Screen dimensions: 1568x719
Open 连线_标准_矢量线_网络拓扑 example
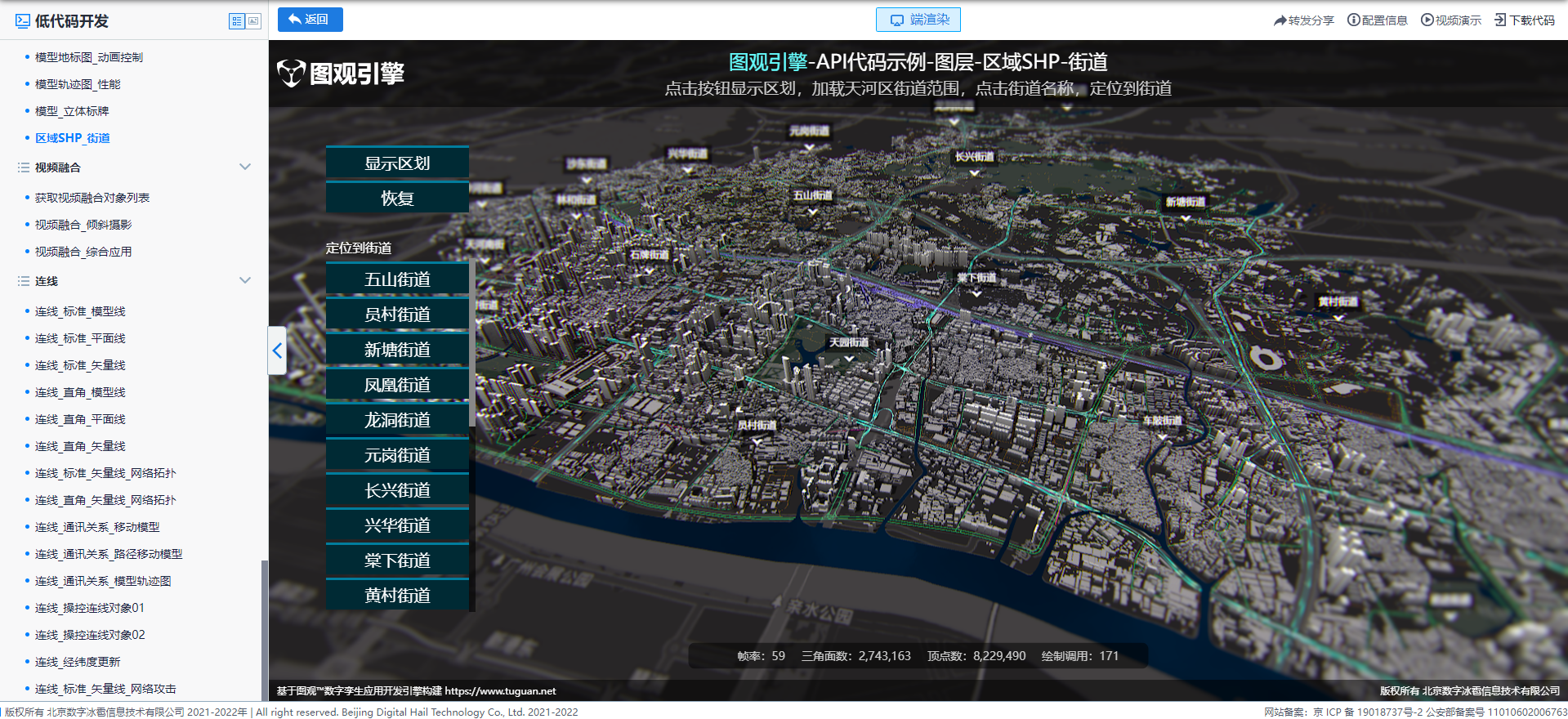tap(105, 473)
